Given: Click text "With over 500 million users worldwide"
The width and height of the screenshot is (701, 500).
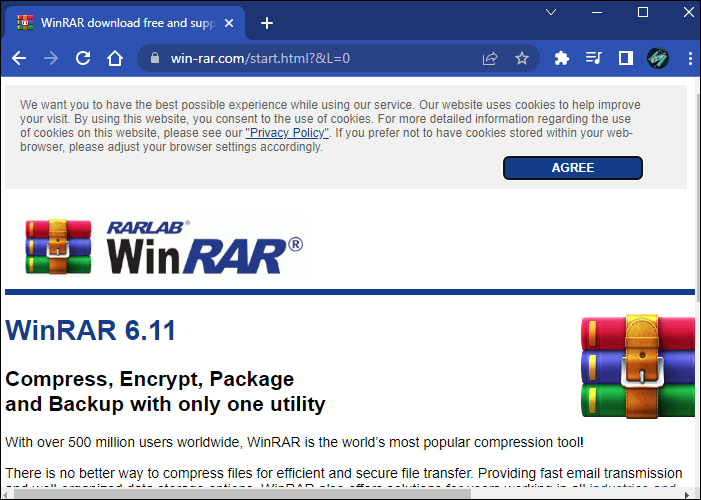Looking at the screenshot, I should 123,442.
